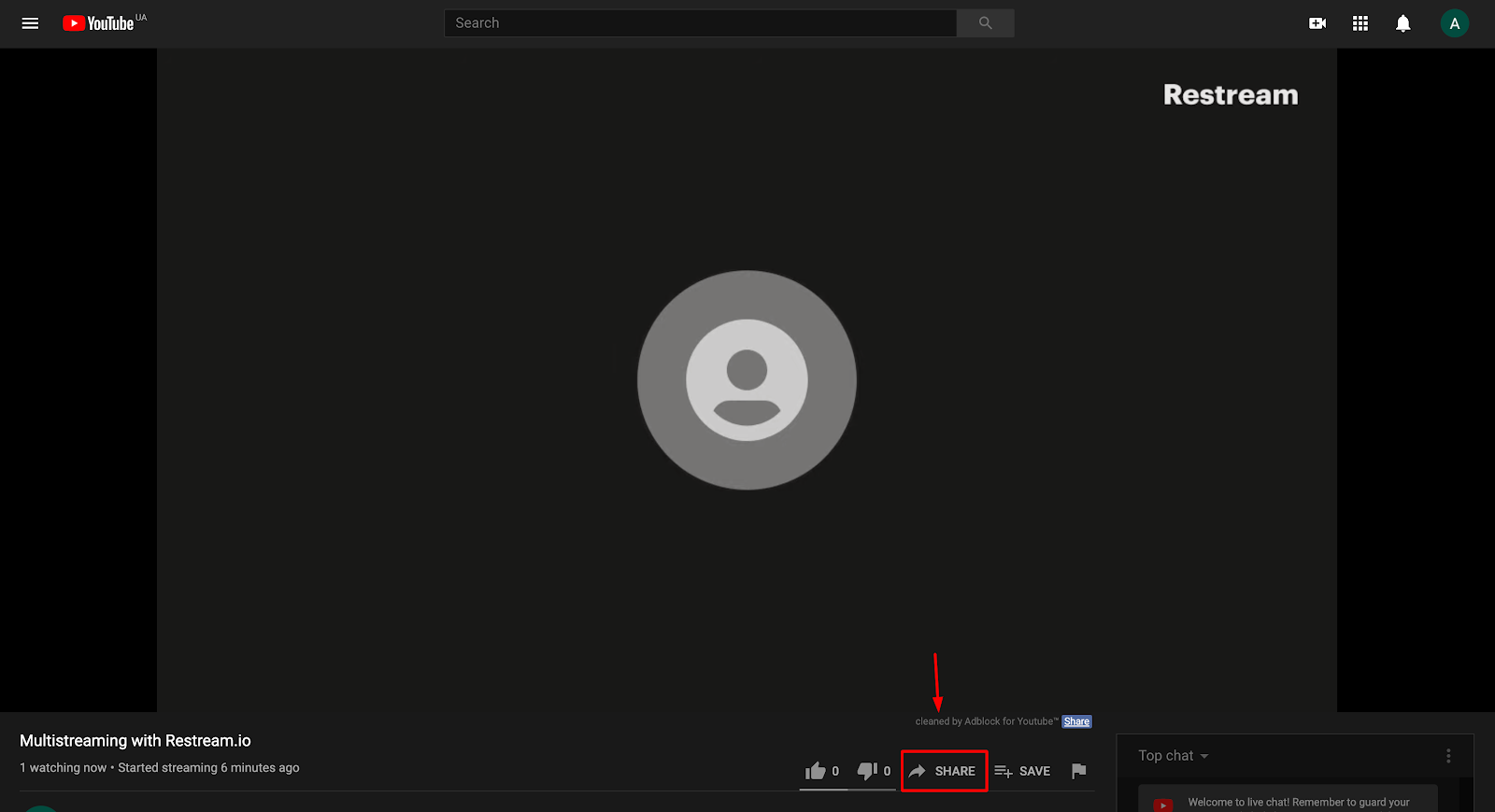Click the video player area

[x=747, y=380]
